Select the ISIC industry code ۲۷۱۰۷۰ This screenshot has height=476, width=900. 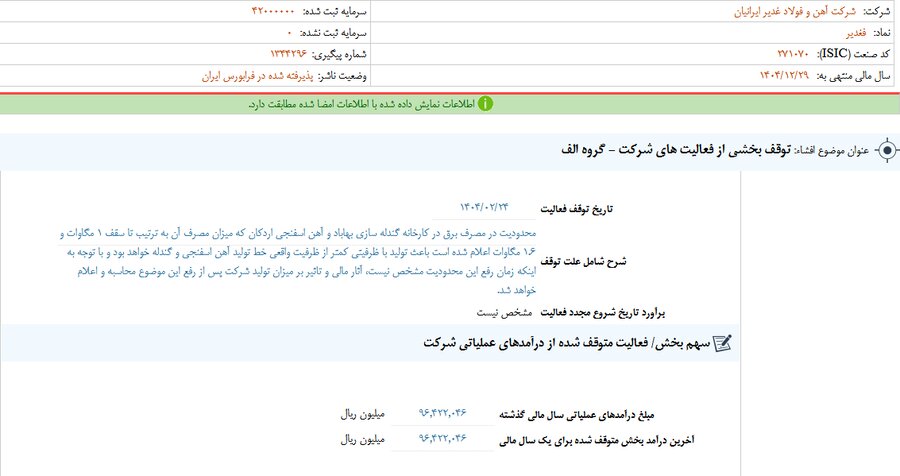click(793, 54)
